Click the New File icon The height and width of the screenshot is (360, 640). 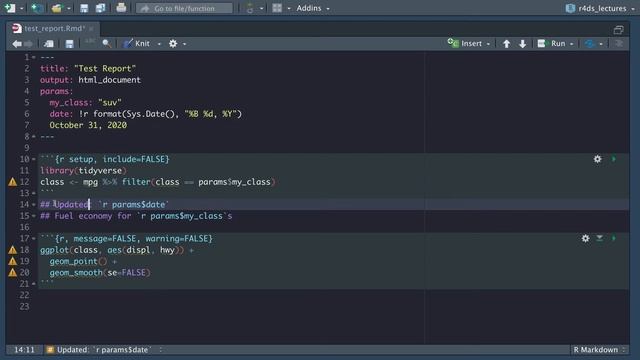pyautogui.click(x=9, y=8)
